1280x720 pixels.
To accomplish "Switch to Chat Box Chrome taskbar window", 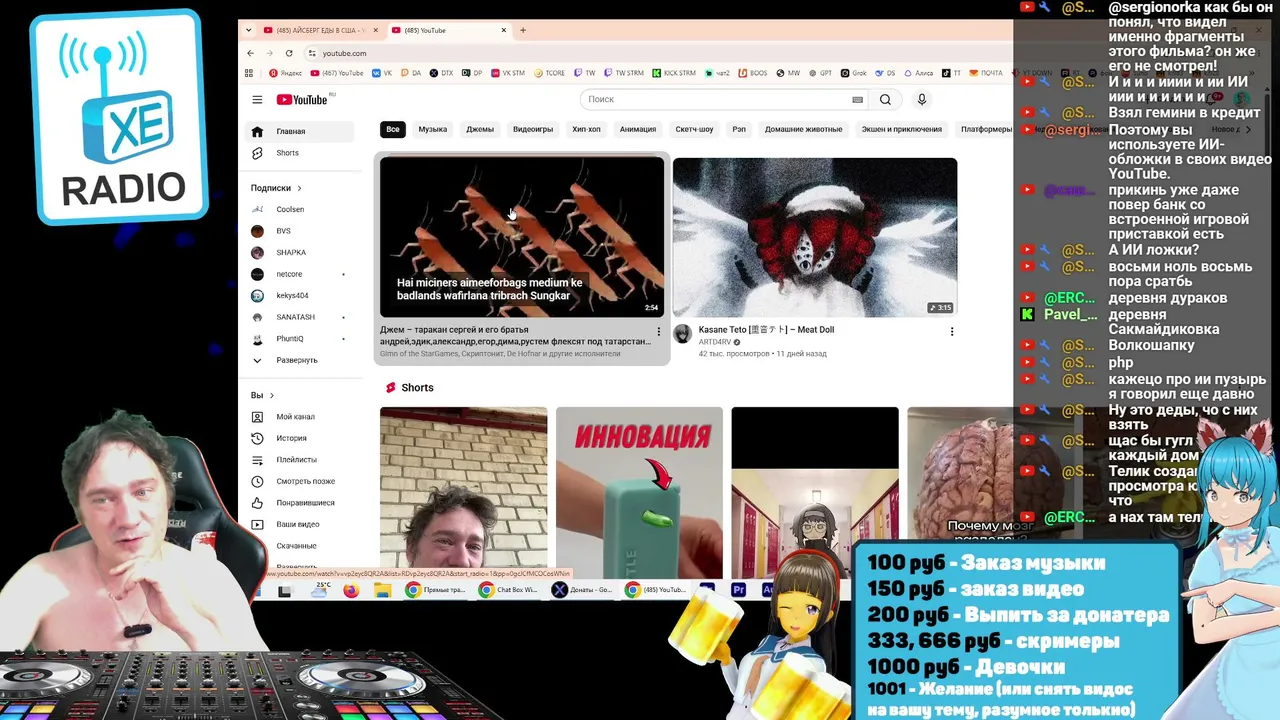I will (x=510, y=590).
